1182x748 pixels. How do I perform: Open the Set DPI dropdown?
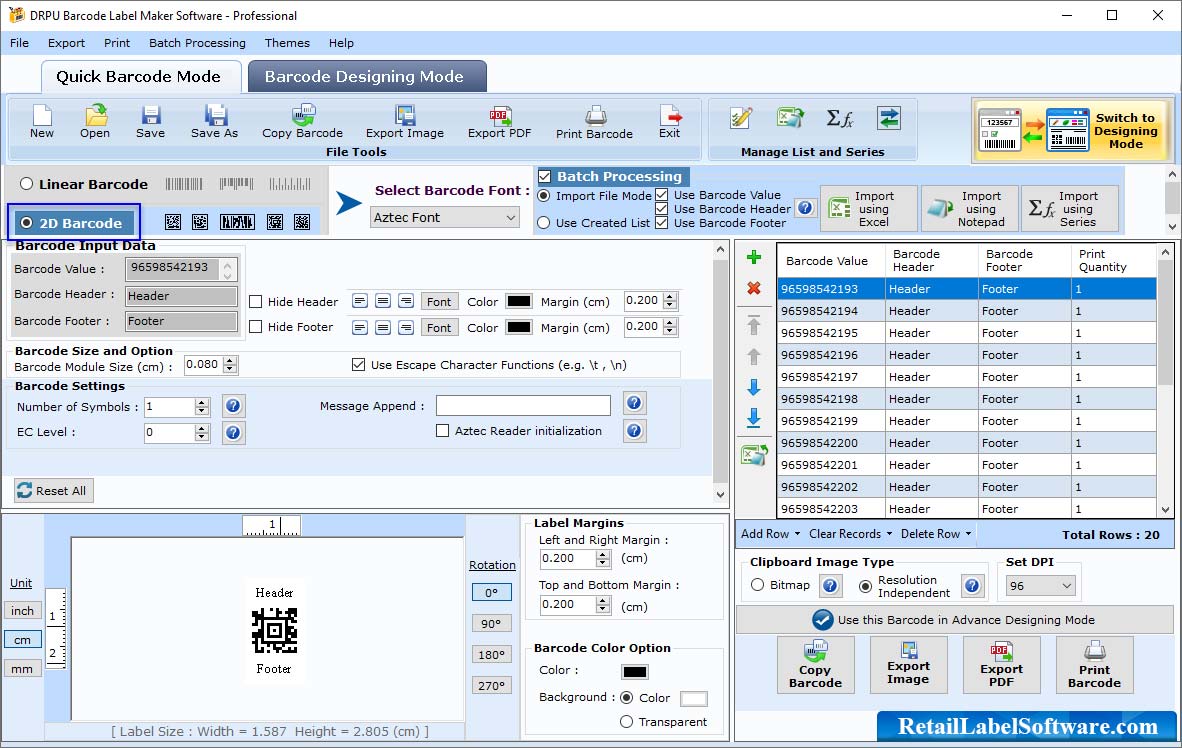(1040, 586)
